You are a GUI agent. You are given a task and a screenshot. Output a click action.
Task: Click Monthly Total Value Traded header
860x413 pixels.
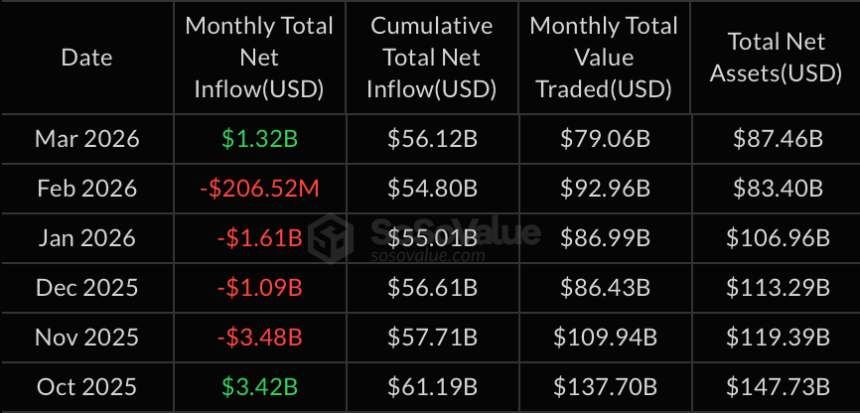coord(603,57)
